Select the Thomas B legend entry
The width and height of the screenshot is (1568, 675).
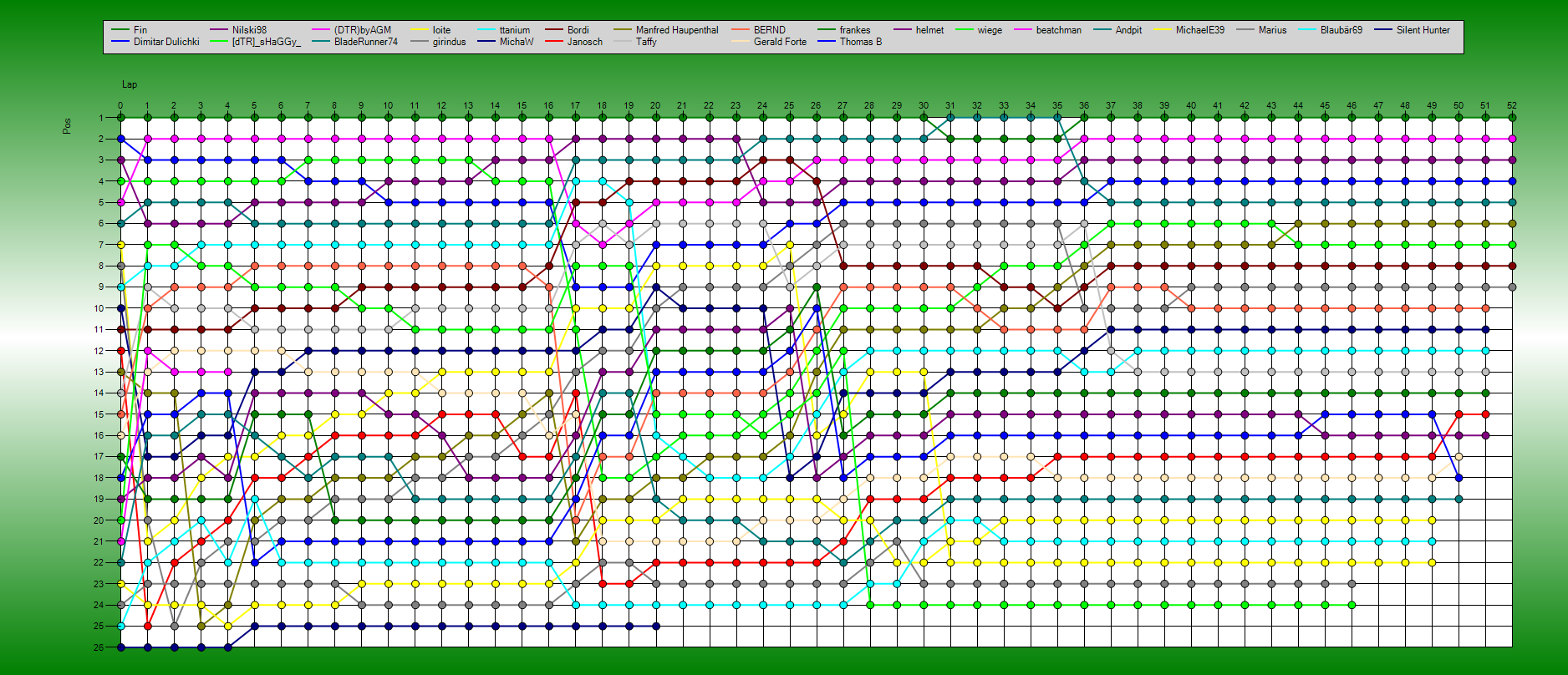tap(861, 42)
